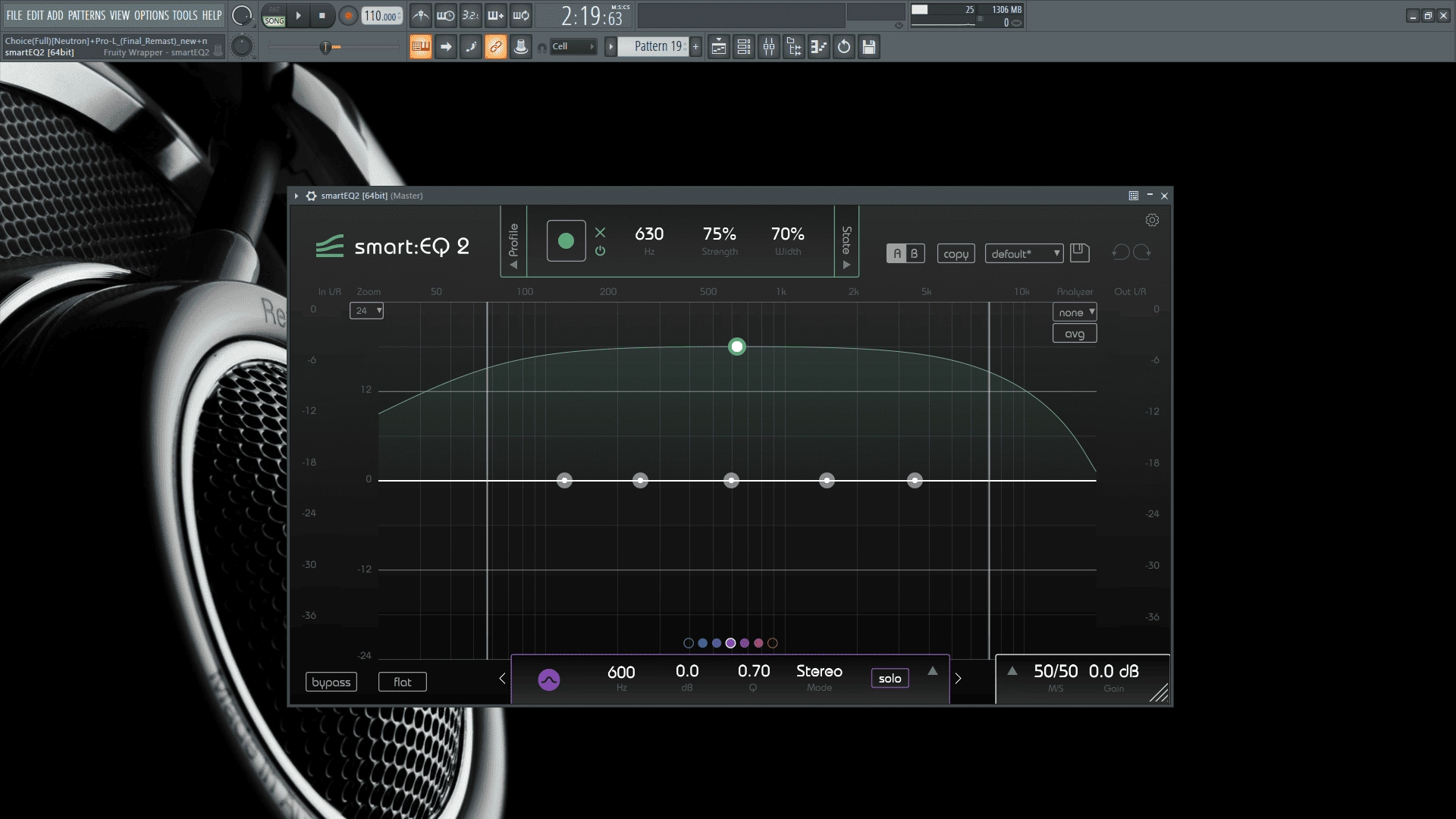Open the PATTERNS menu
This screenshot has height=819, width=1456.
coord(86,15)
